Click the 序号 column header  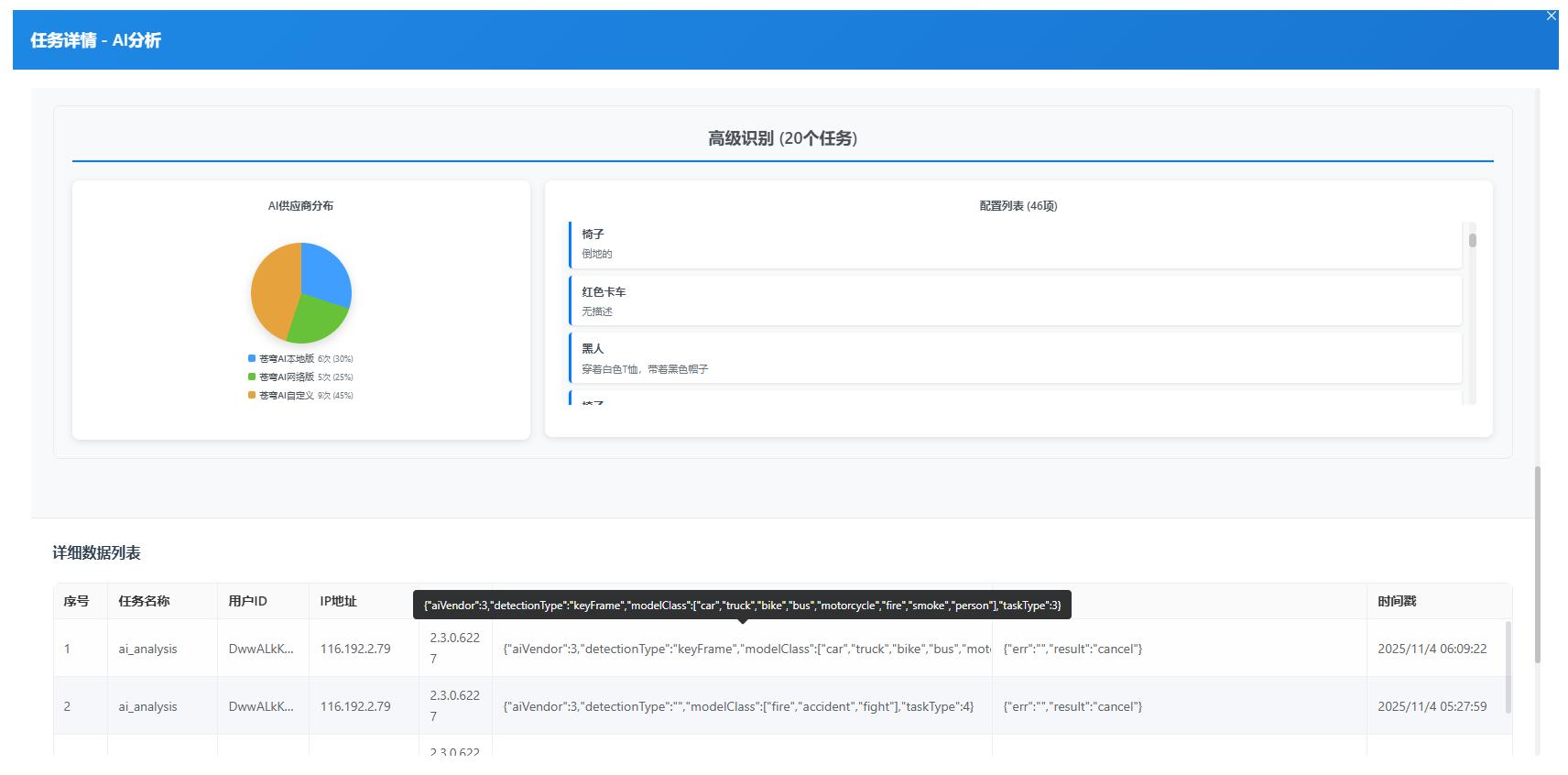(x=76, y=602)
